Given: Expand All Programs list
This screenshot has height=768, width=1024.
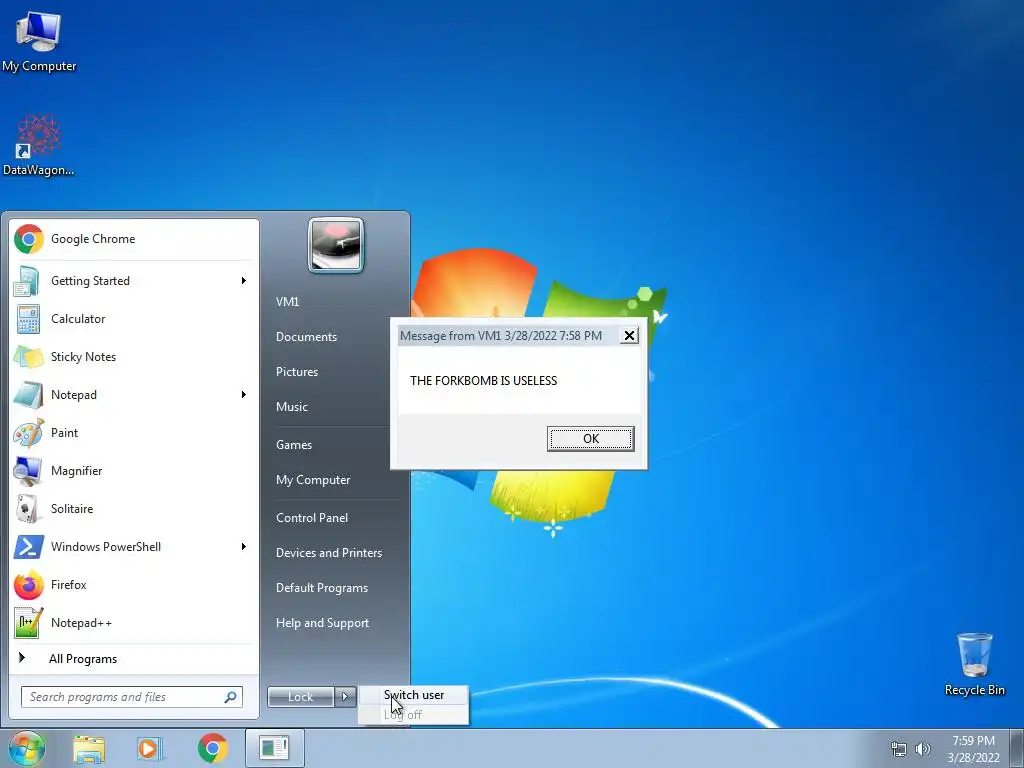Looking at the screenshot, I should [x=134, y=659].
